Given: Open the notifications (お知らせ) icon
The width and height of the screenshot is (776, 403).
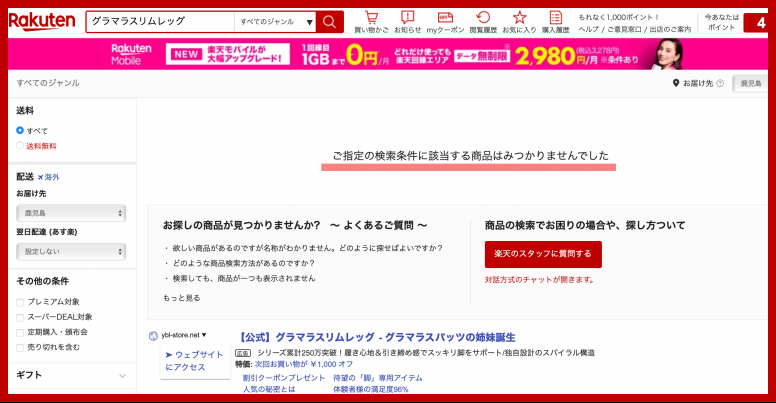Looking at the screenshot, I should coord(407,22).
